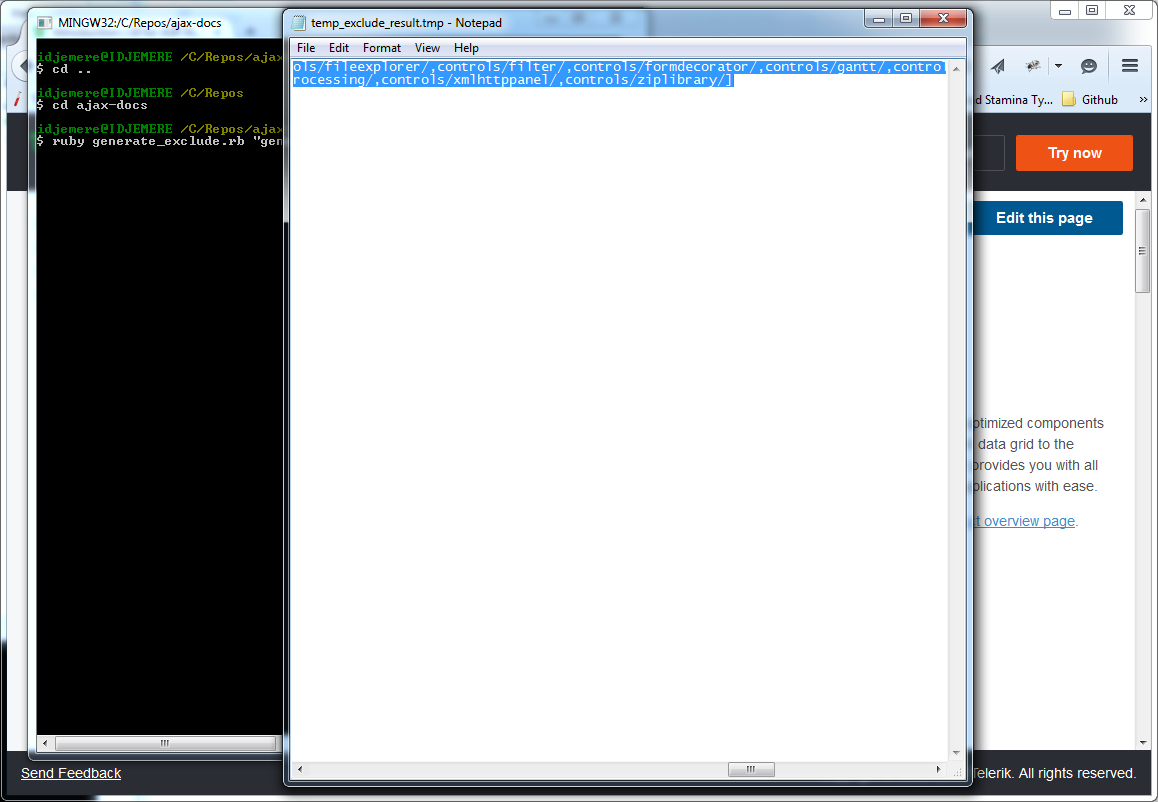Click the terminal's horizontal scrollbar thumb
Viewport: 1158px width, 802px height.
(164, 743)
